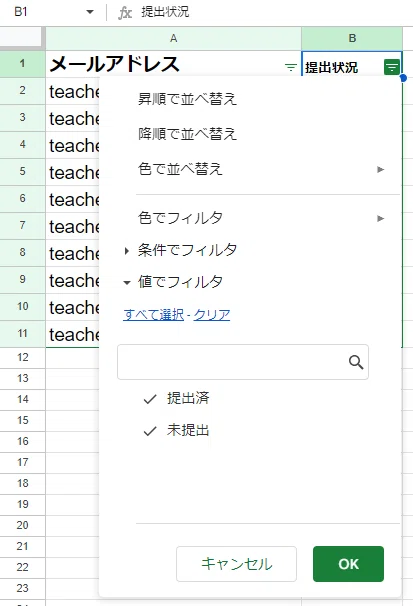The height and width of the screenshot is (606, 413).
Task: Uncheck the 未提出 filter value
Action: click(x=176, y=431)
